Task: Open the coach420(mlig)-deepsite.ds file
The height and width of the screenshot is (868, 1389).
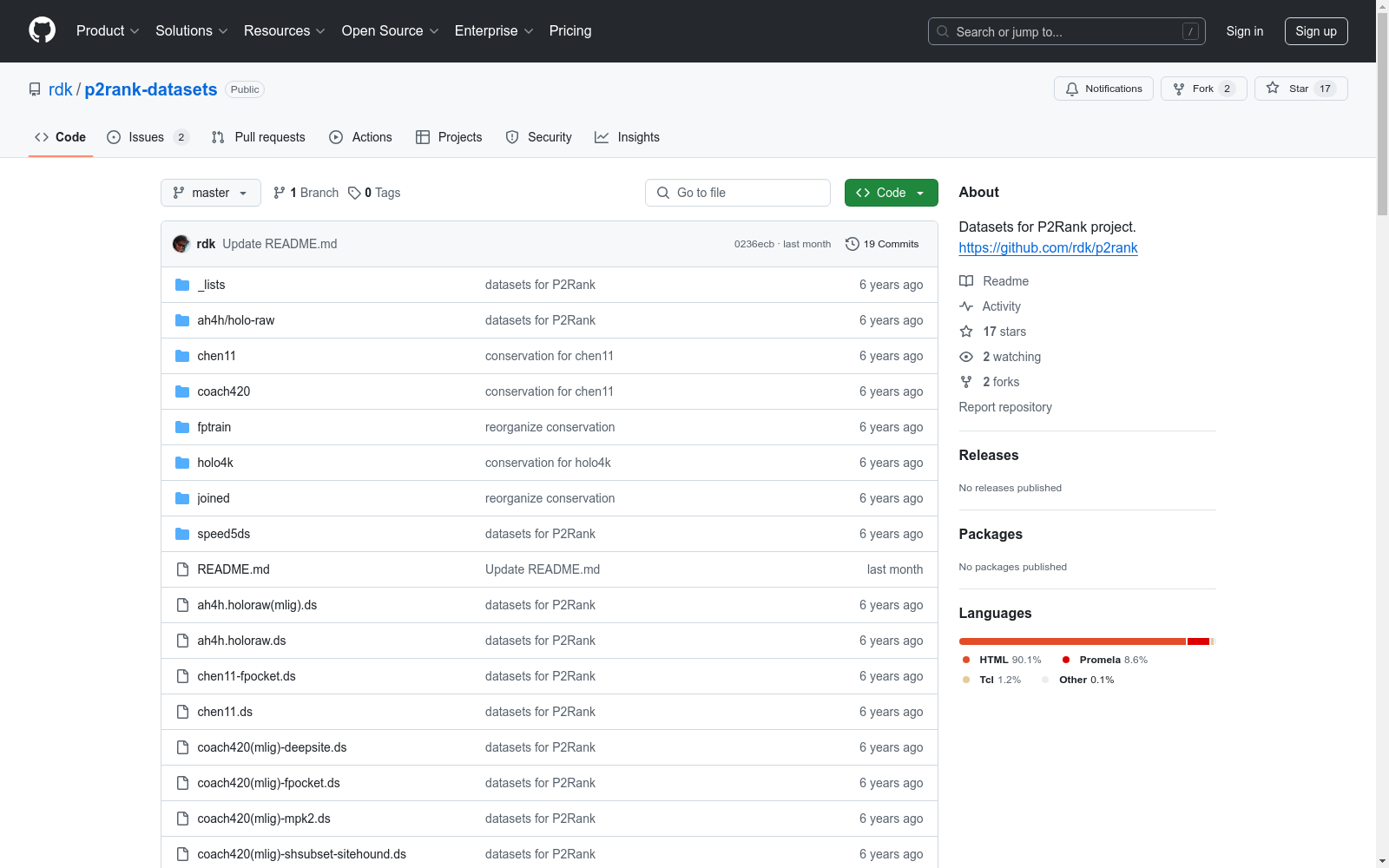Action: [272, 747]
